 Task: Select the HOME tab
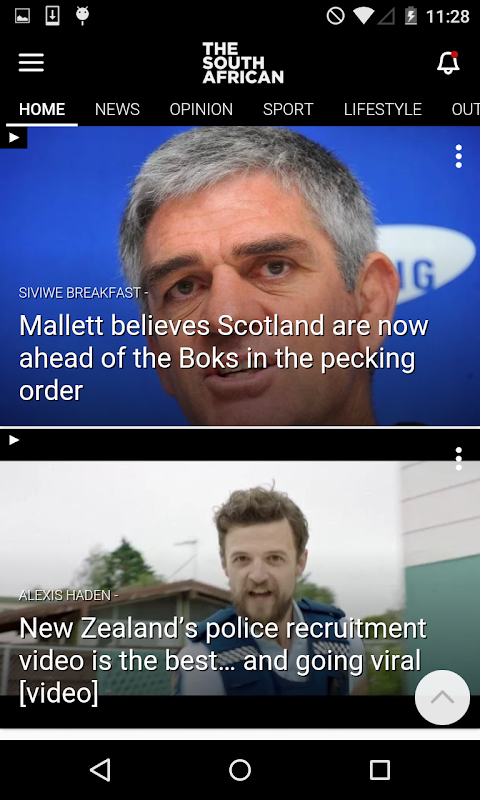(x=42, y=109)
